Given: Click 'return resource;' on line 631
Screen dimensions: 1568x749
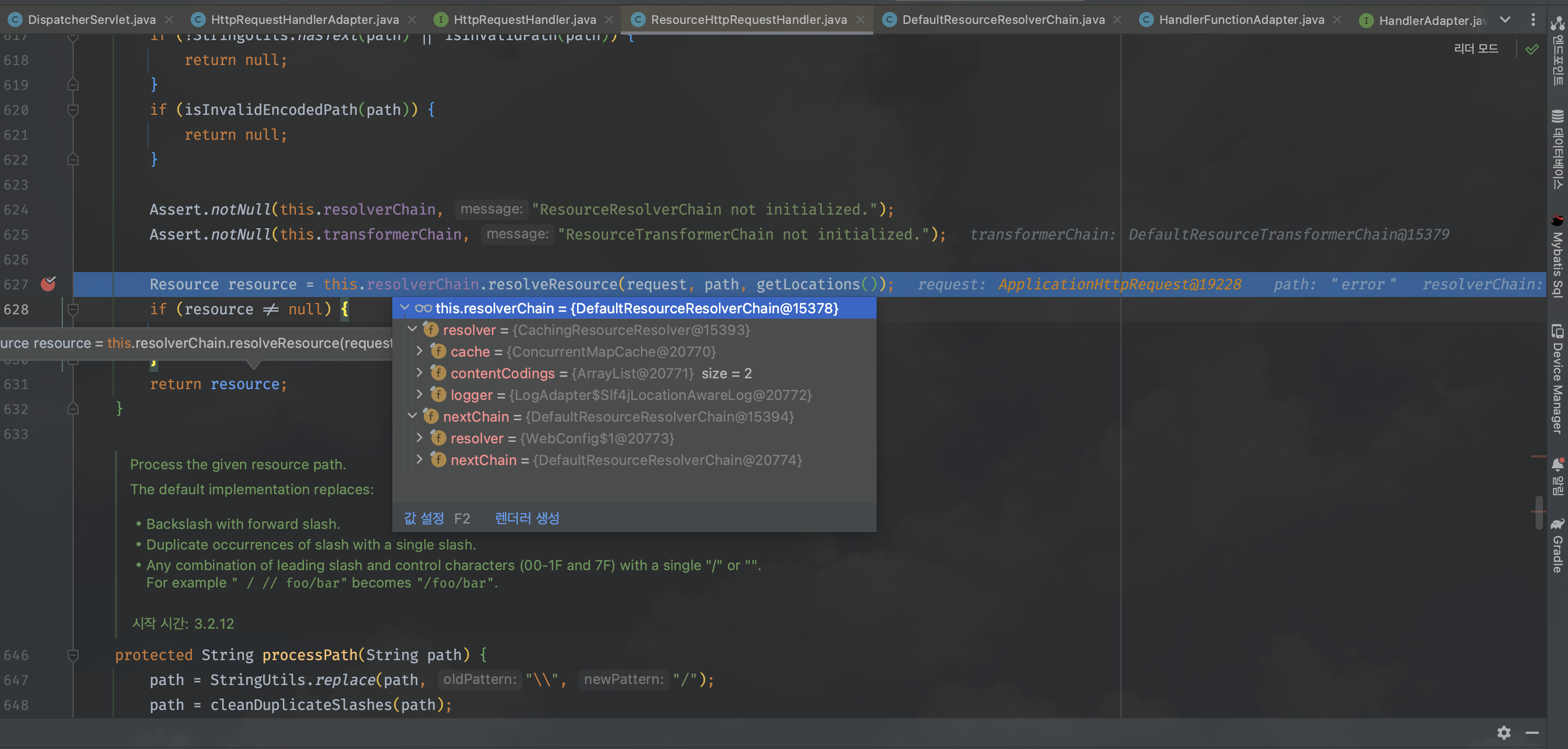Looking at the screenshot, I should tap(218, 384).
